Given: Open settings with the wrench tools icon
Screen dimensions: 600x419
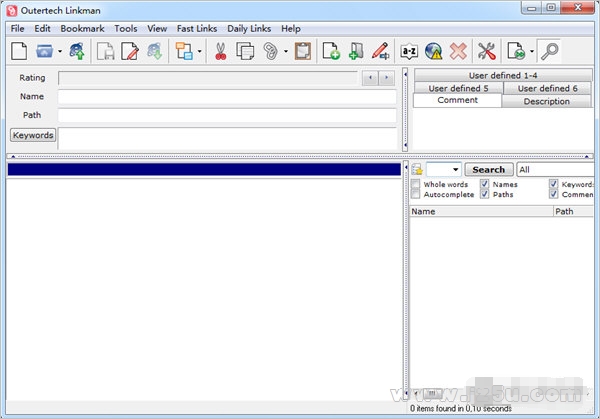Looking at the screenshot, I should pyautogui.click(x=487, y=51).
